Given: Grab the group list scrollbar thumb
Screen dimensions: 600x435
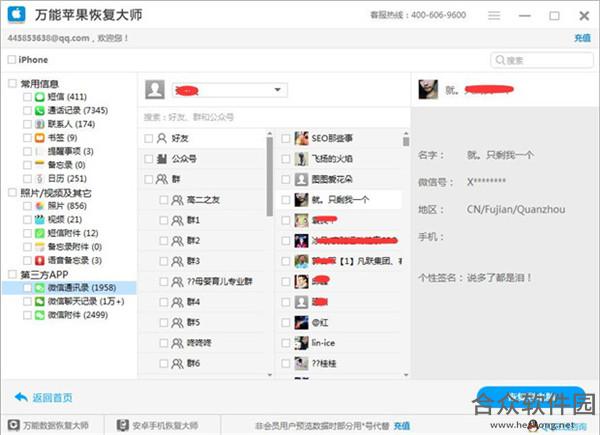Looking at the screenshot, I should [x=270, y=176].
